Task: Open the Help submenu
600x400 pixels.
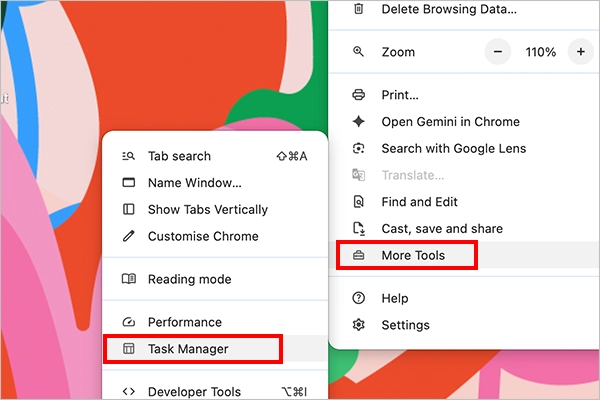Action: [464, 298]
